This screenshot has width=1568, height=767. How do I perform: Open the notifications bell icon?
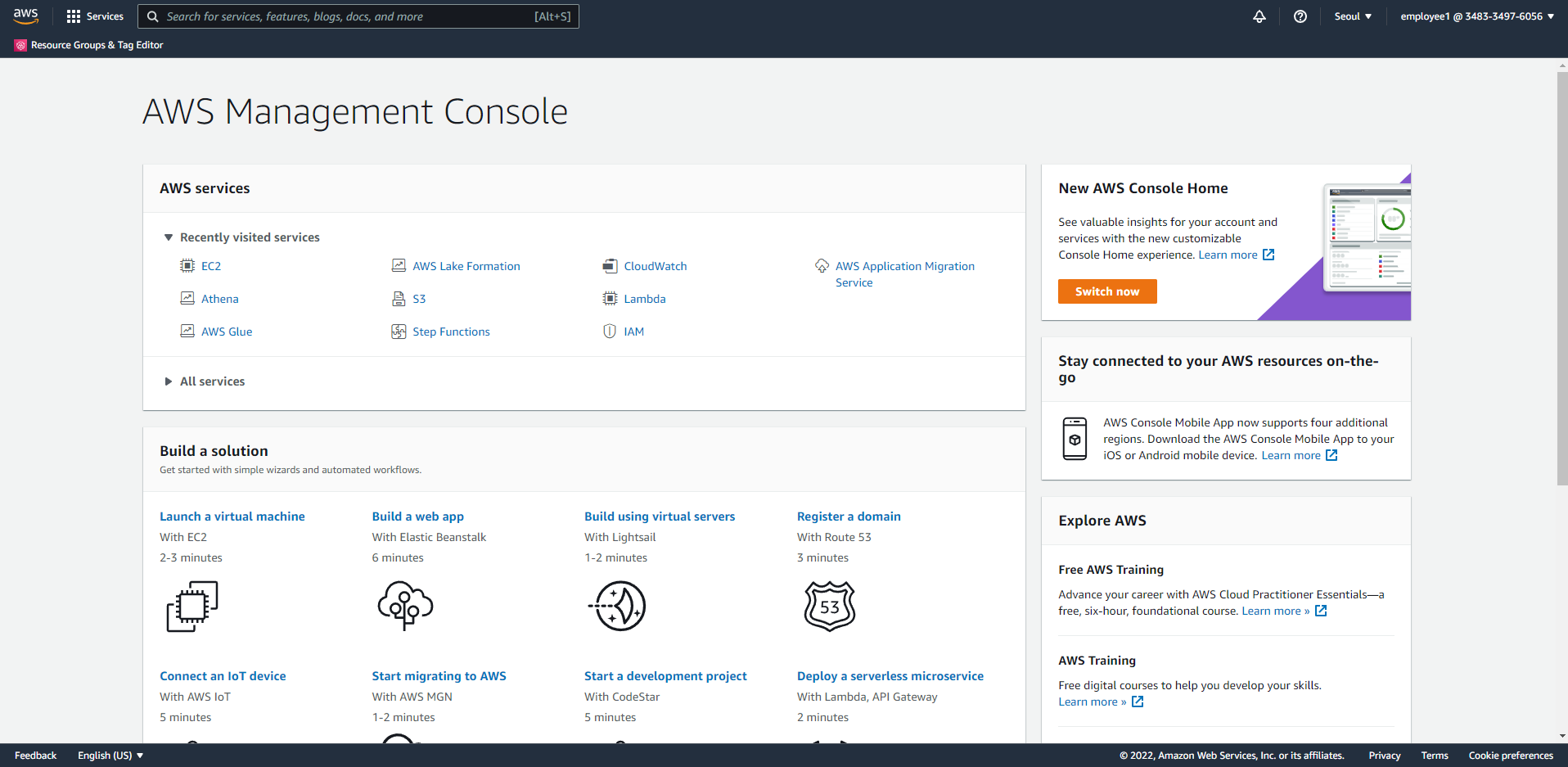click(x=1259, y=16)
